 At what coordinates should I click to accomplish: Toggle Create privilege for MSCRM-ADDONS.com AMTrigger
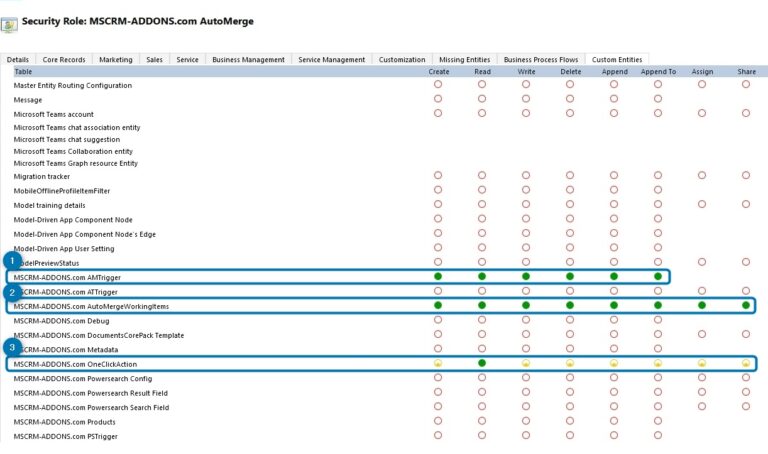coord(438,276)
